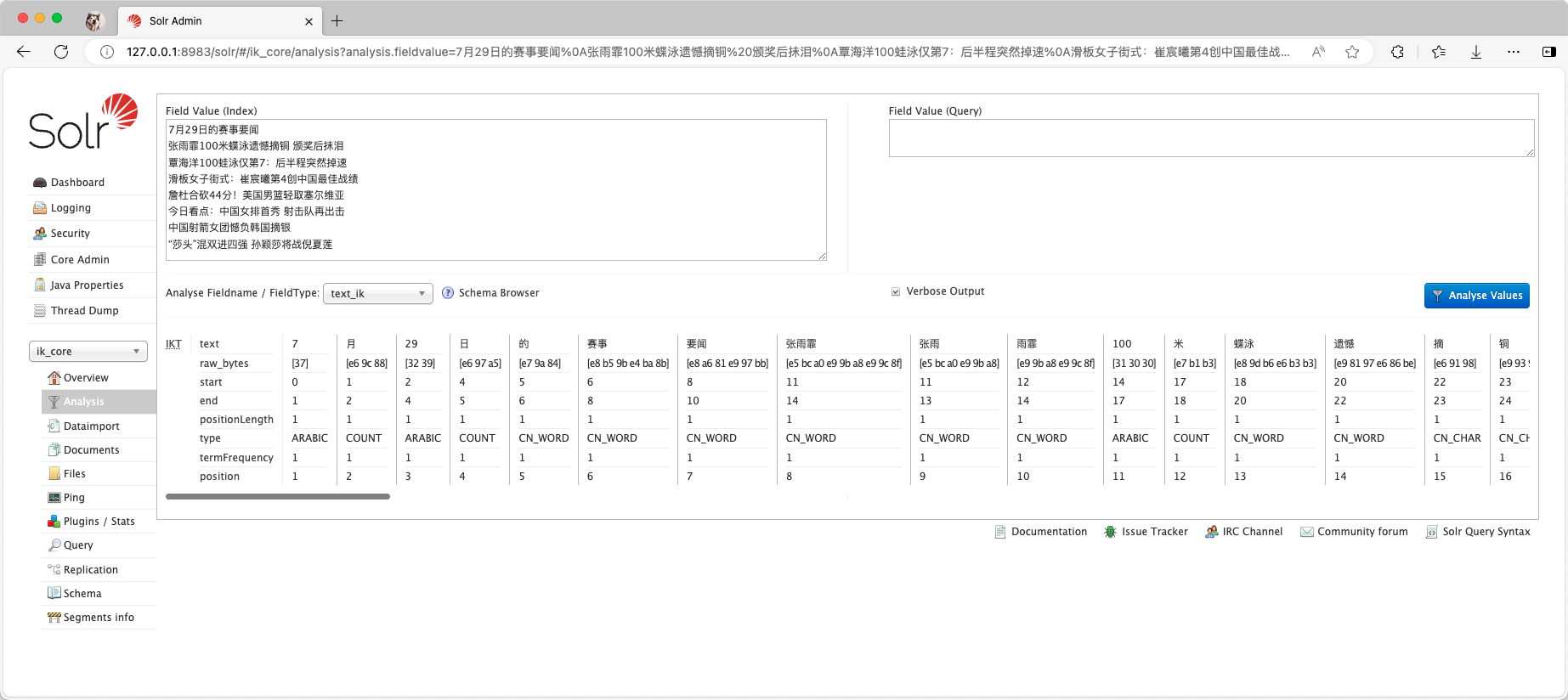Click the 'raw_bytes' row label
Viewport: 1568px width, 700px height.
pos(224,364)
